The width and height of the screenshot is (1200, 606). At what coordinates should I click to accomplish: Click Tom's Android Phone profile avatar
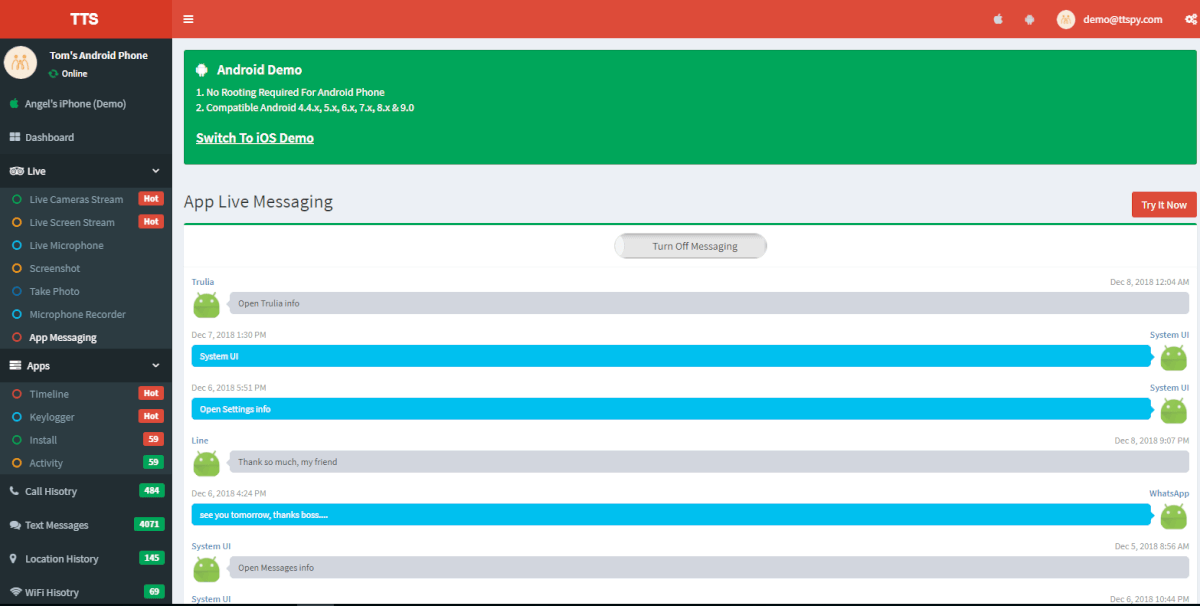click(20, 62)
